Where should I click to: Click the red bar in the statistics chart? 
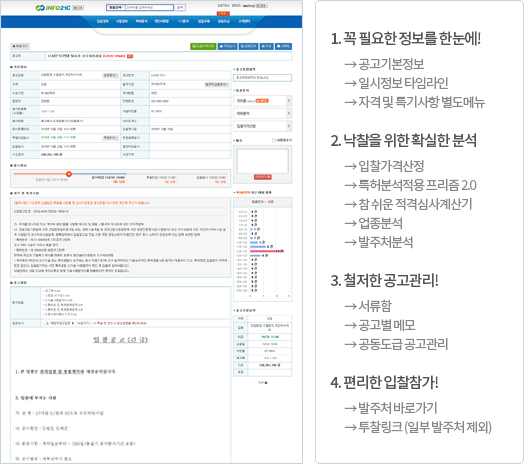267,251
